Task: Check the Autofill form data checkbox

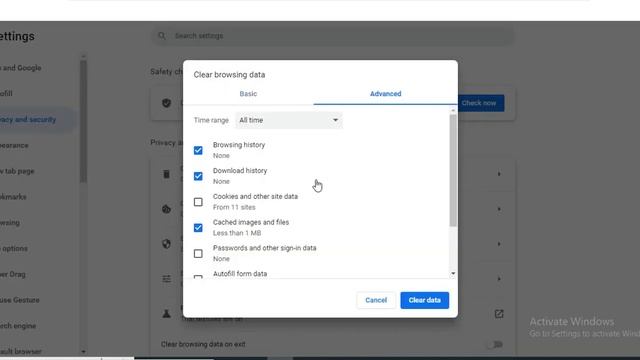Action: (198, 277)
